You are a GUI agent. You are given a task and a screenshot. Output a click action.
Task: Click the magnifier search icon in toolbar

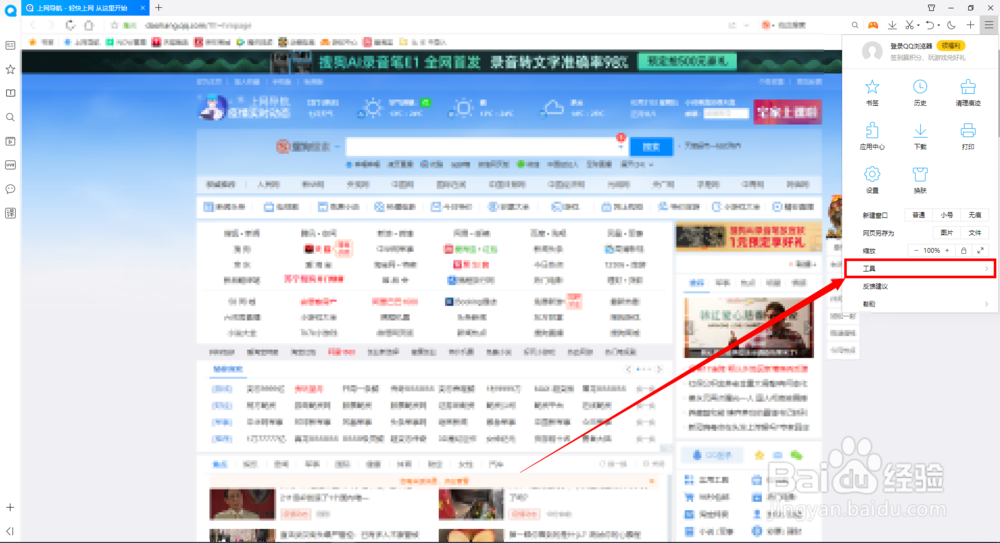[x=855, y=25]
